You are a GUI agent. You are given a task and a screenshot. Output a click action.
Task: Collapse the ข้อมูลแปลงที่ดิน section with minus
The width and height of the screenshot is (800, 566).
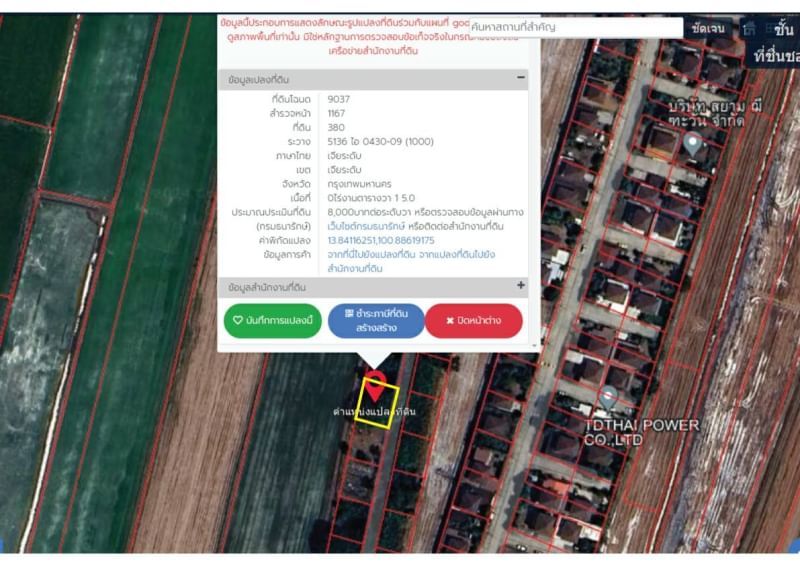[521, 77]
